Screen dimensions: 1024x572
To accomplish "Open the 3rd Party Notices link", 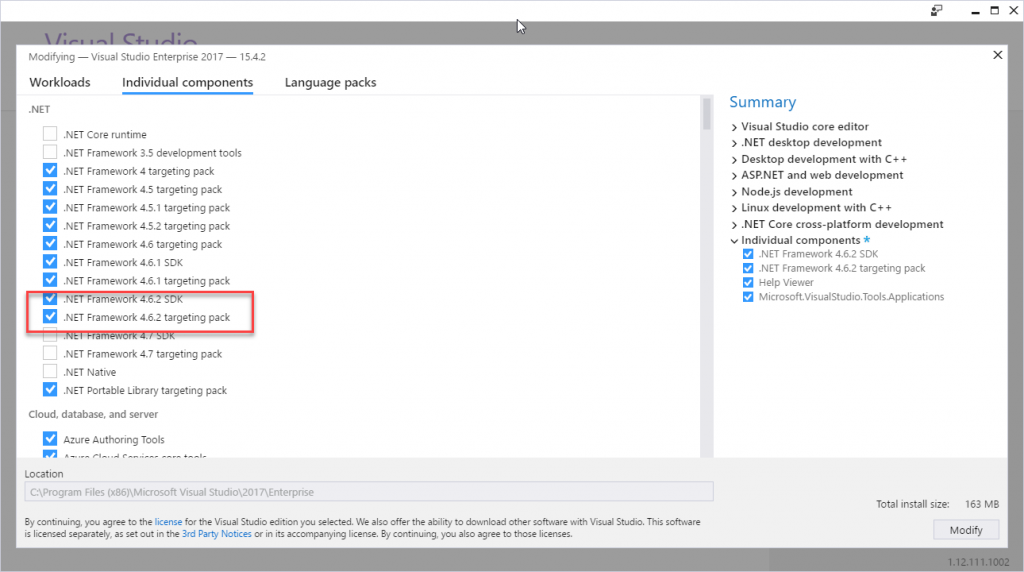I will [x=215, y=534].
